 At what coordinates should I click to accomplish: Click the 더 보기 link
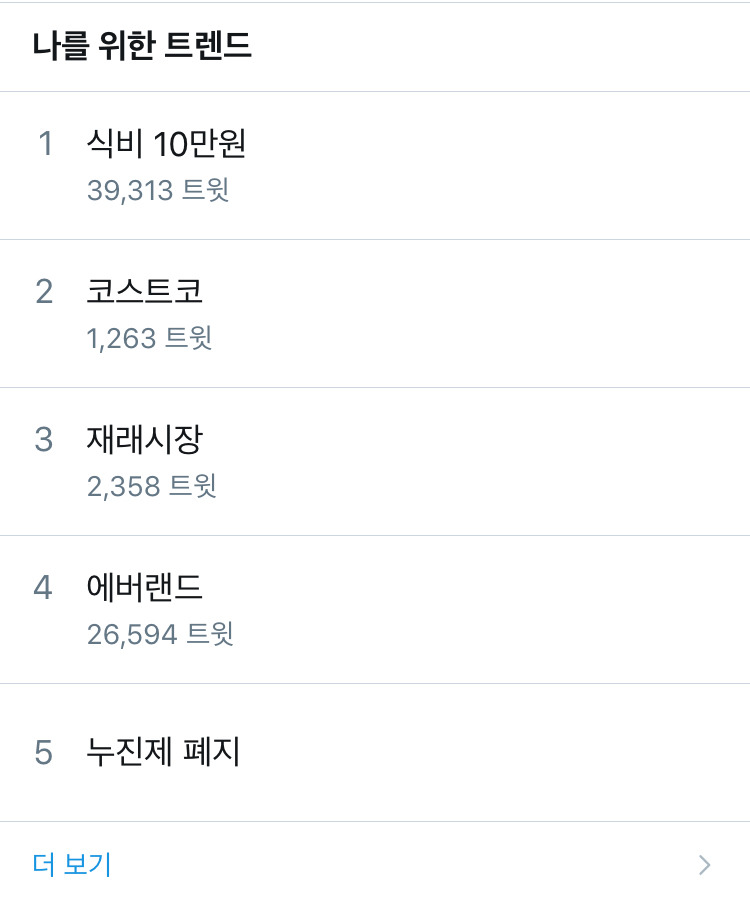[x=72, y=864]
